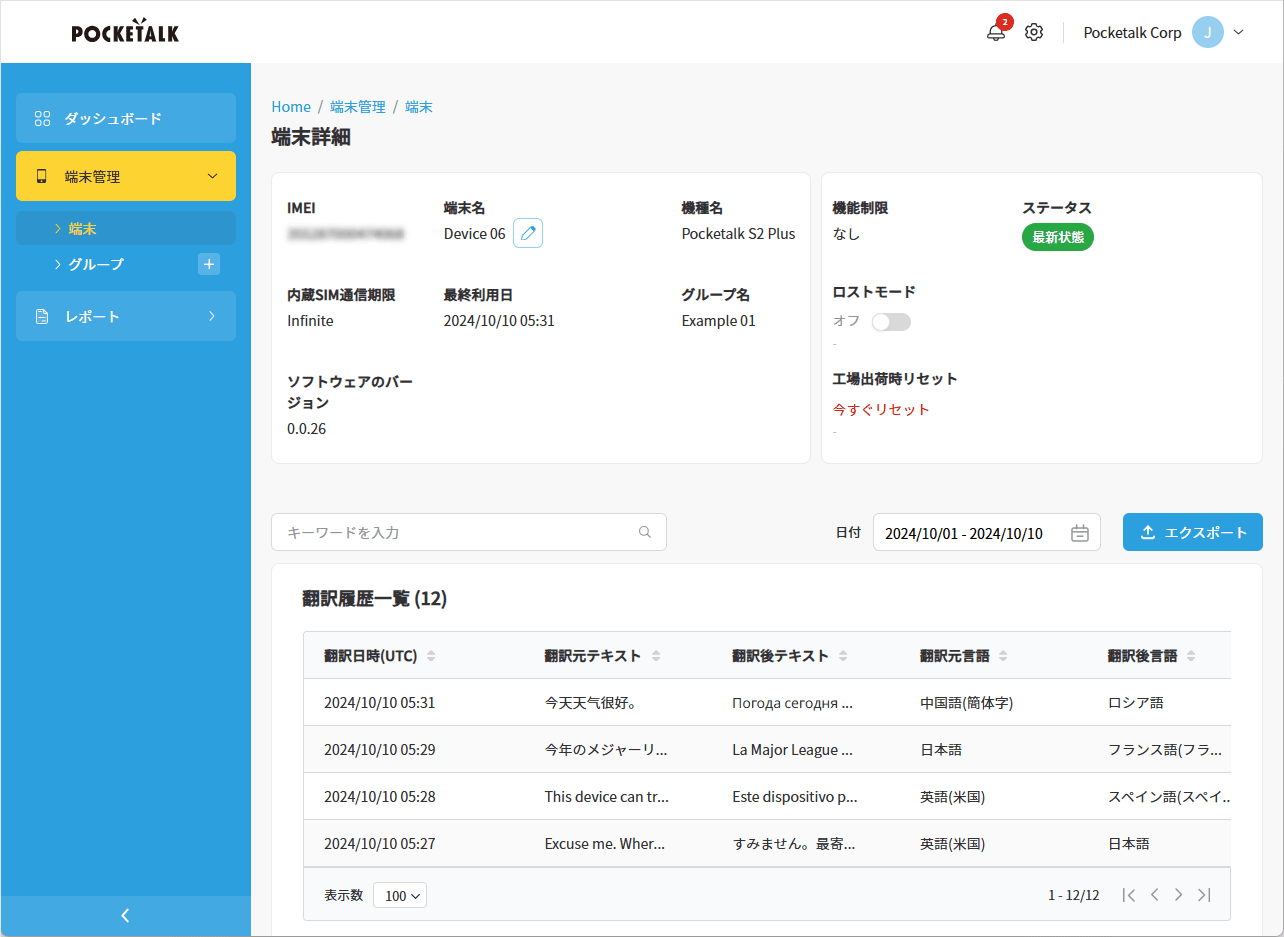Expand the Pocketalk Corp account dropdown arrow

pyautogui.click(x=1239, y=32)
